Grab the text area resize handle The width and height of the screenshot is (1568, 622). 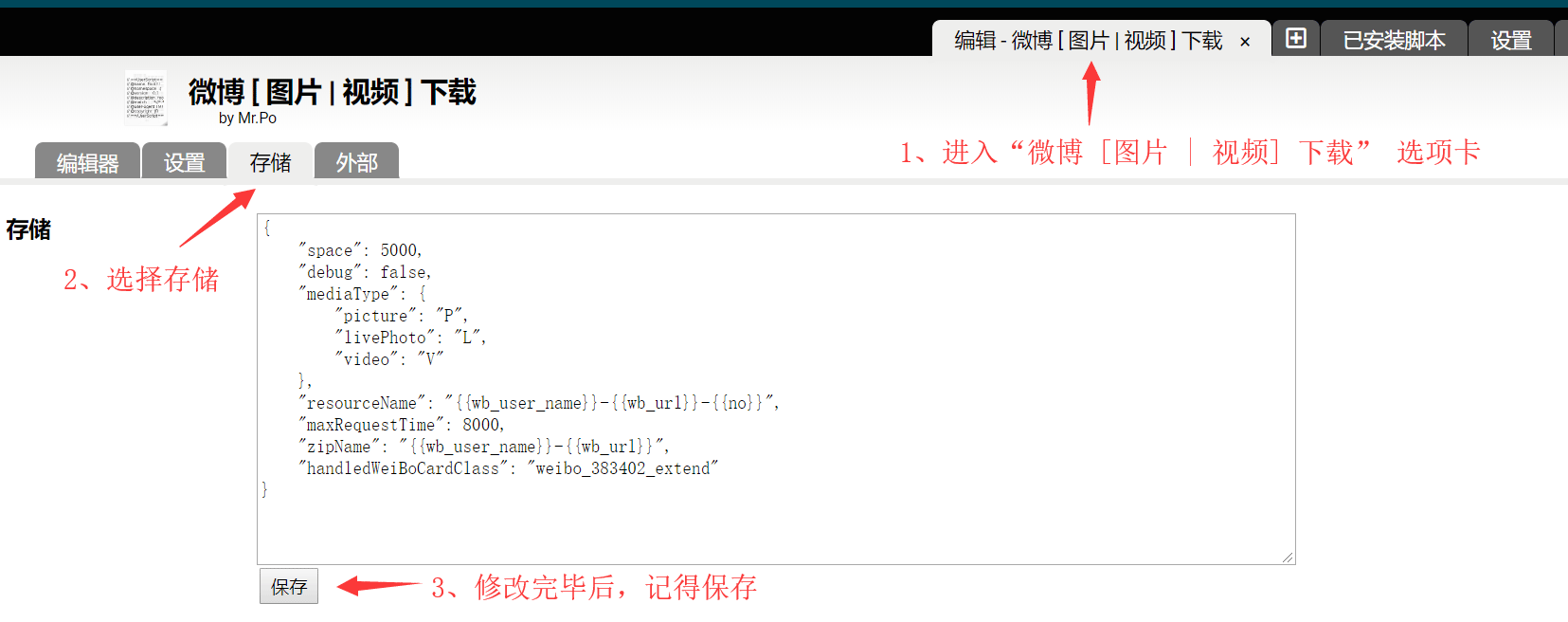click(1288, 557)
